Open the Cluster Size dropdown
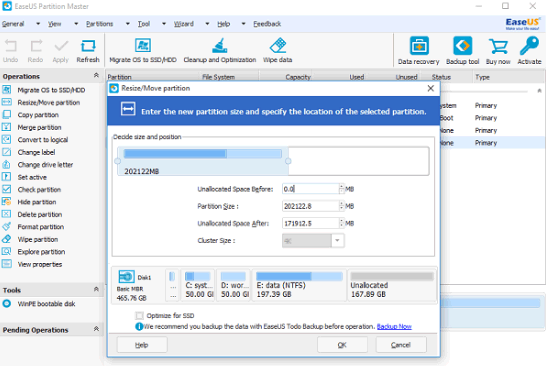The height and width of the screenshot is (366, 546). (x=337, y=241)
